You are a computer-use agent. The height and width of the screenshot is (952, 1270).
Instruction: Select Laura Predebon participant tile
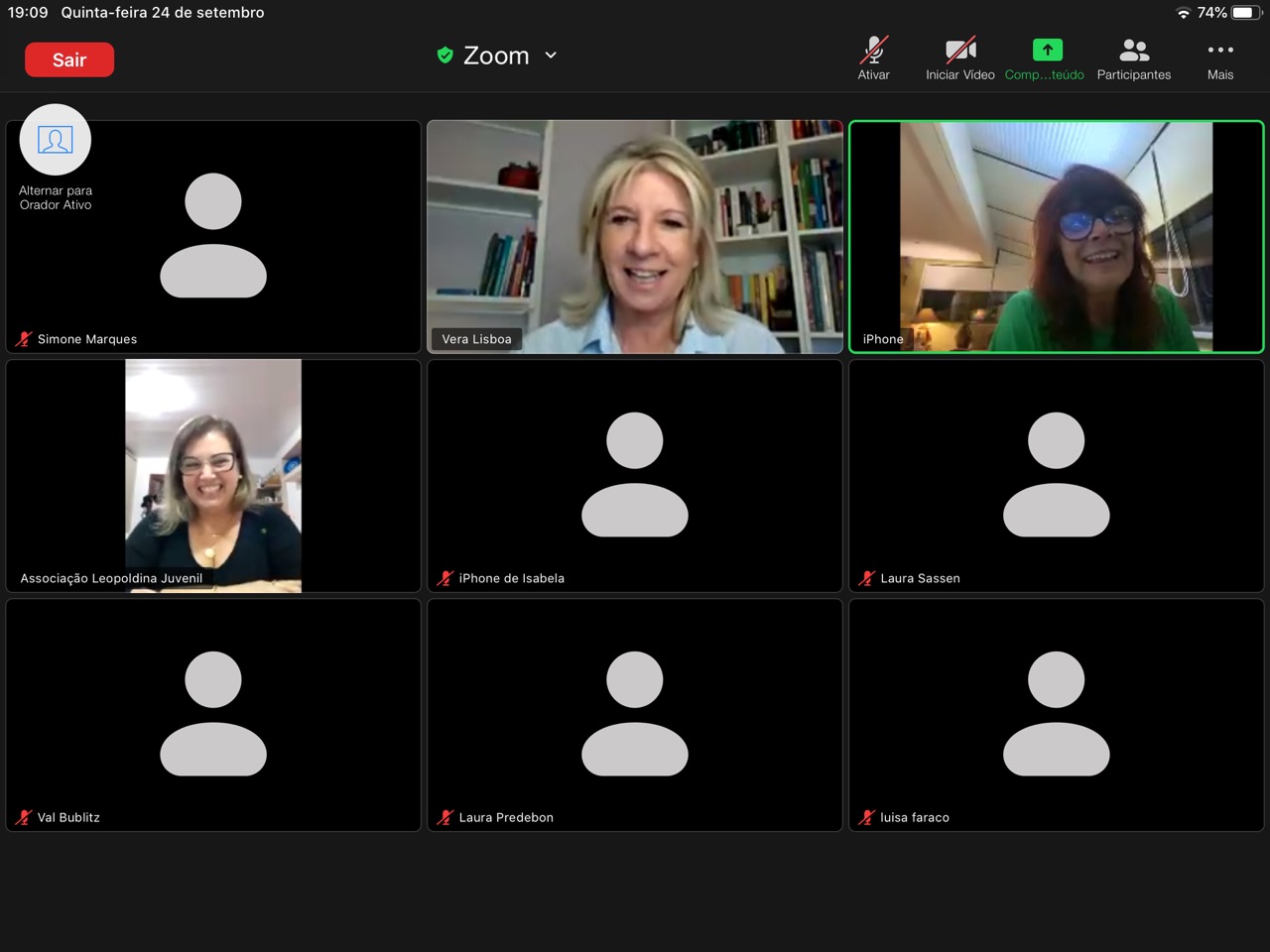[635, 715]
